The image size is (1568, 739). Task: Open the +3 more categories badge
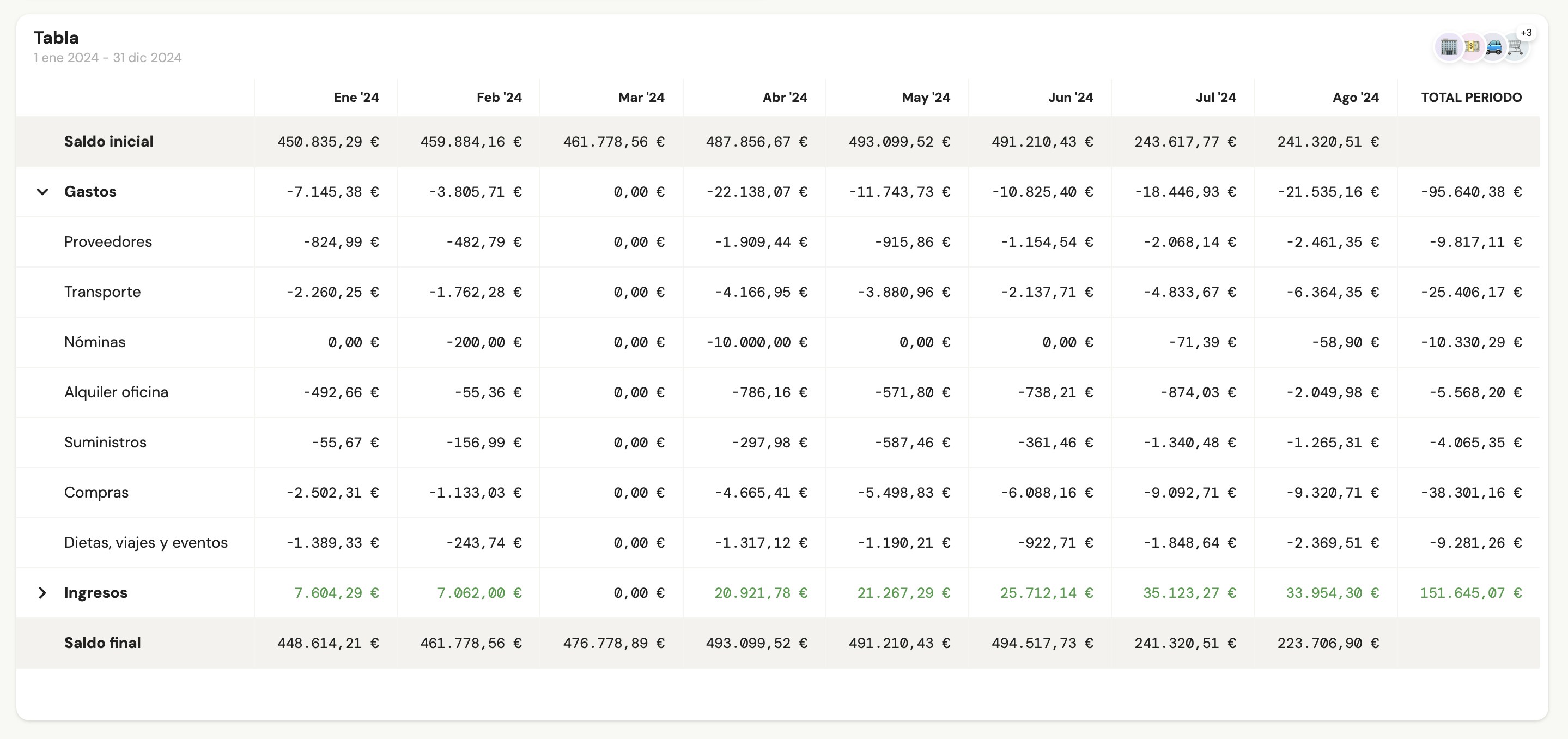coord(1526,33)
